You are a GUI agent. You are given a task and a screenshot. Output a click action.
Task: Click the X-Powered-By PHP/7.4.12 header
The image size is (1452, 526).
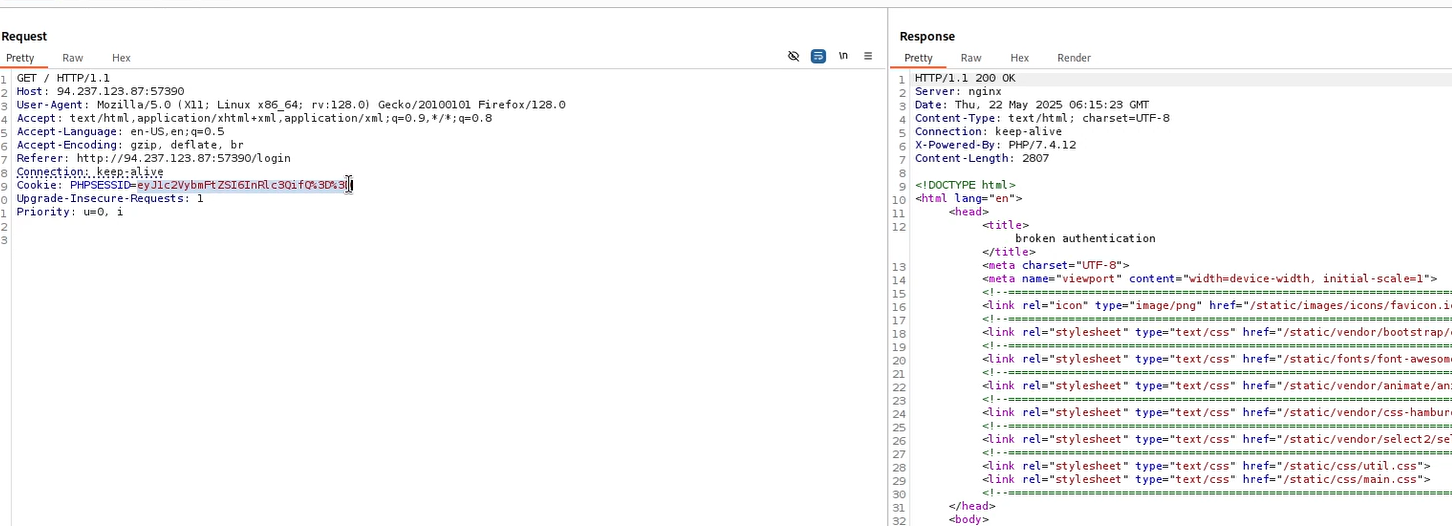point(995,144)
